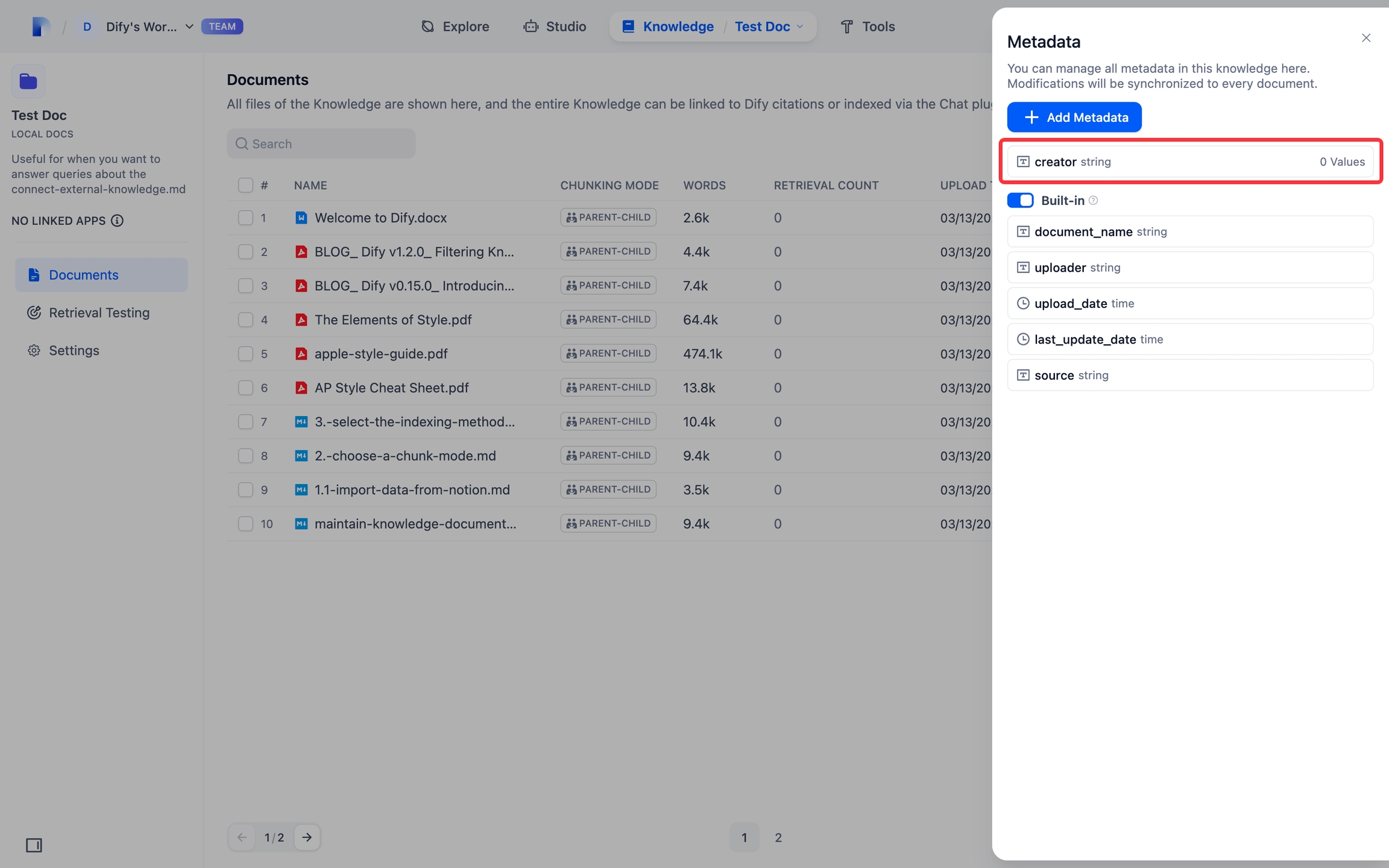Tick checkbox for apple-style-guide.pdf row
Image resolution: width=1389 pixels, height=868 pixels.
[245, 354]
